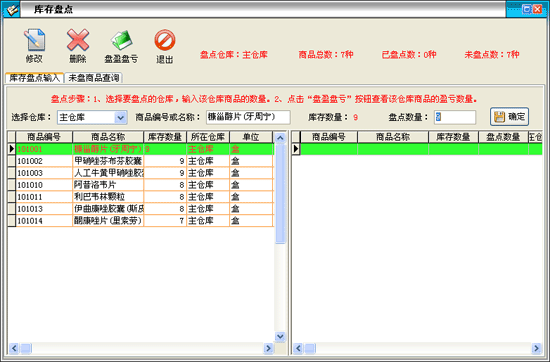Click the 盘点数量 input field
Viewport: 550px width, 362px height.
pyautogui.click(x=455, y=117)
